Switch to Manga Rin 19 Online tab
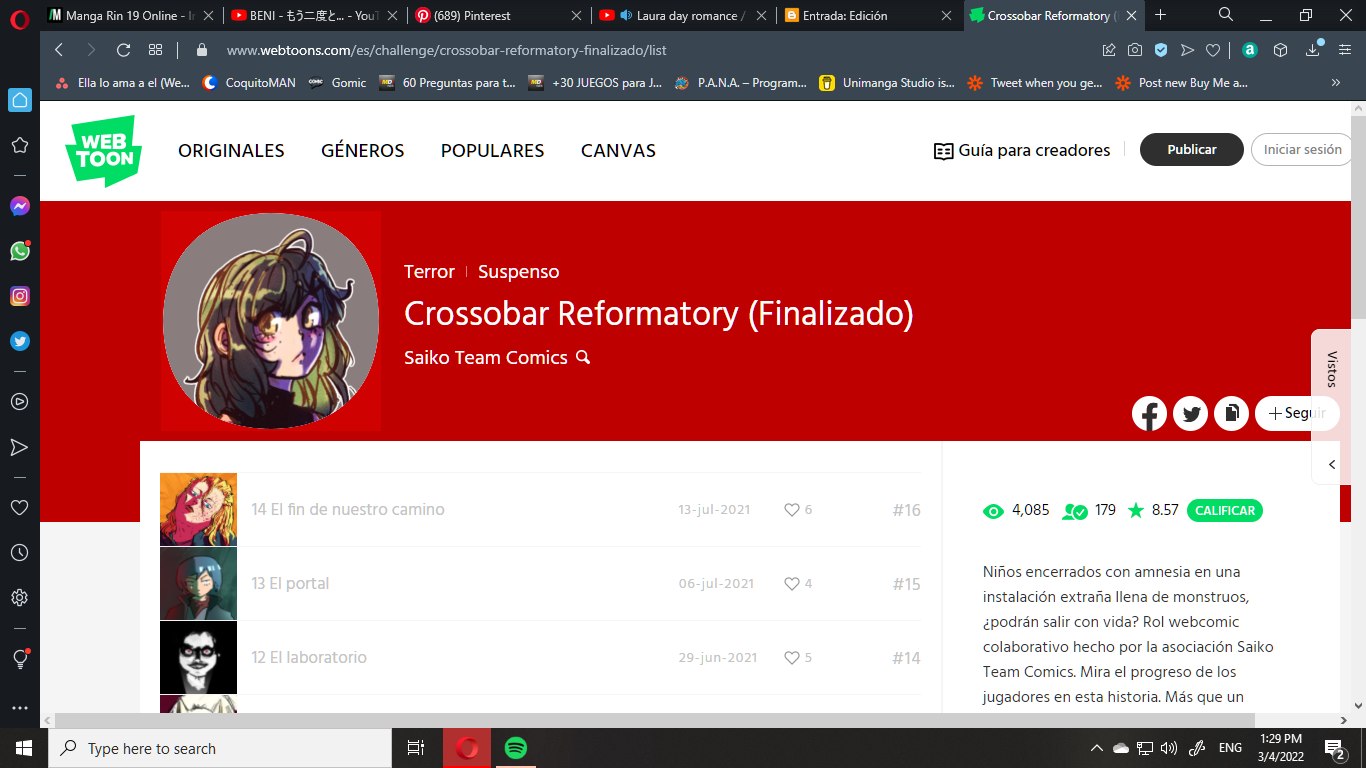The image size is (1366, 768). pos(131,15)
